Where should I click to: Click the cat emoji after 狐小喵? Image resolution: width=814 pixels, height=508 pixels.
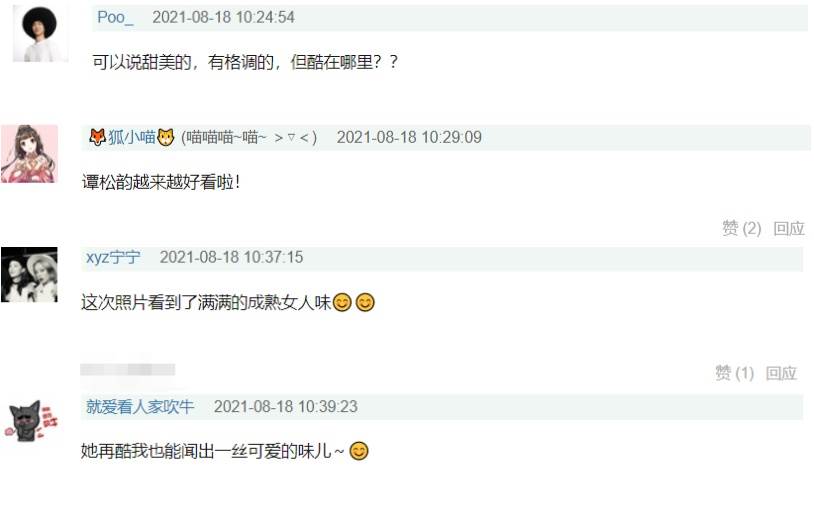coord(166,138)
